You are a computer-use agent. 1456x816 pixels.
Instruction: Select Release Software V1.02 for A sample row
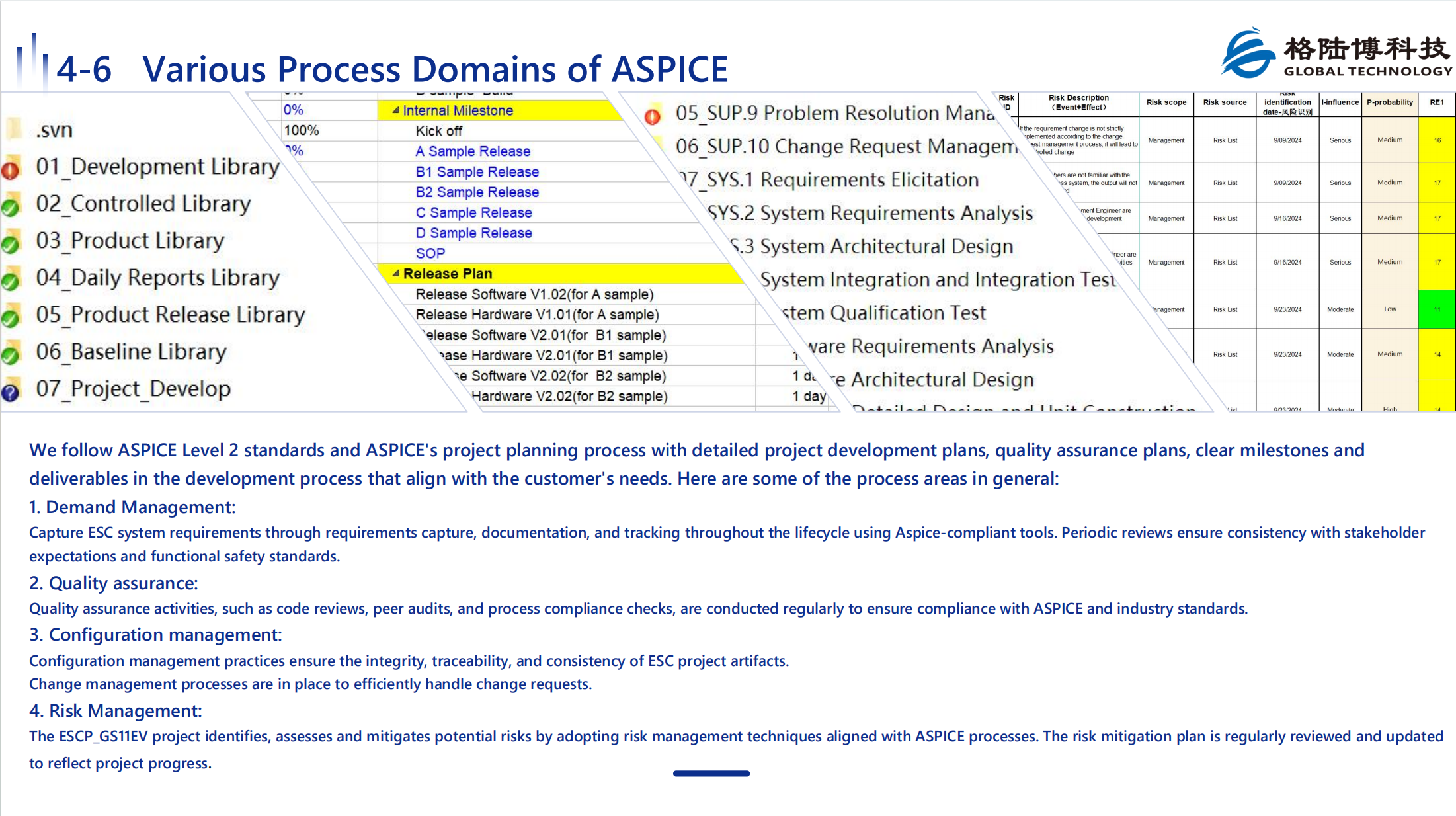click(x=534, y=294)
